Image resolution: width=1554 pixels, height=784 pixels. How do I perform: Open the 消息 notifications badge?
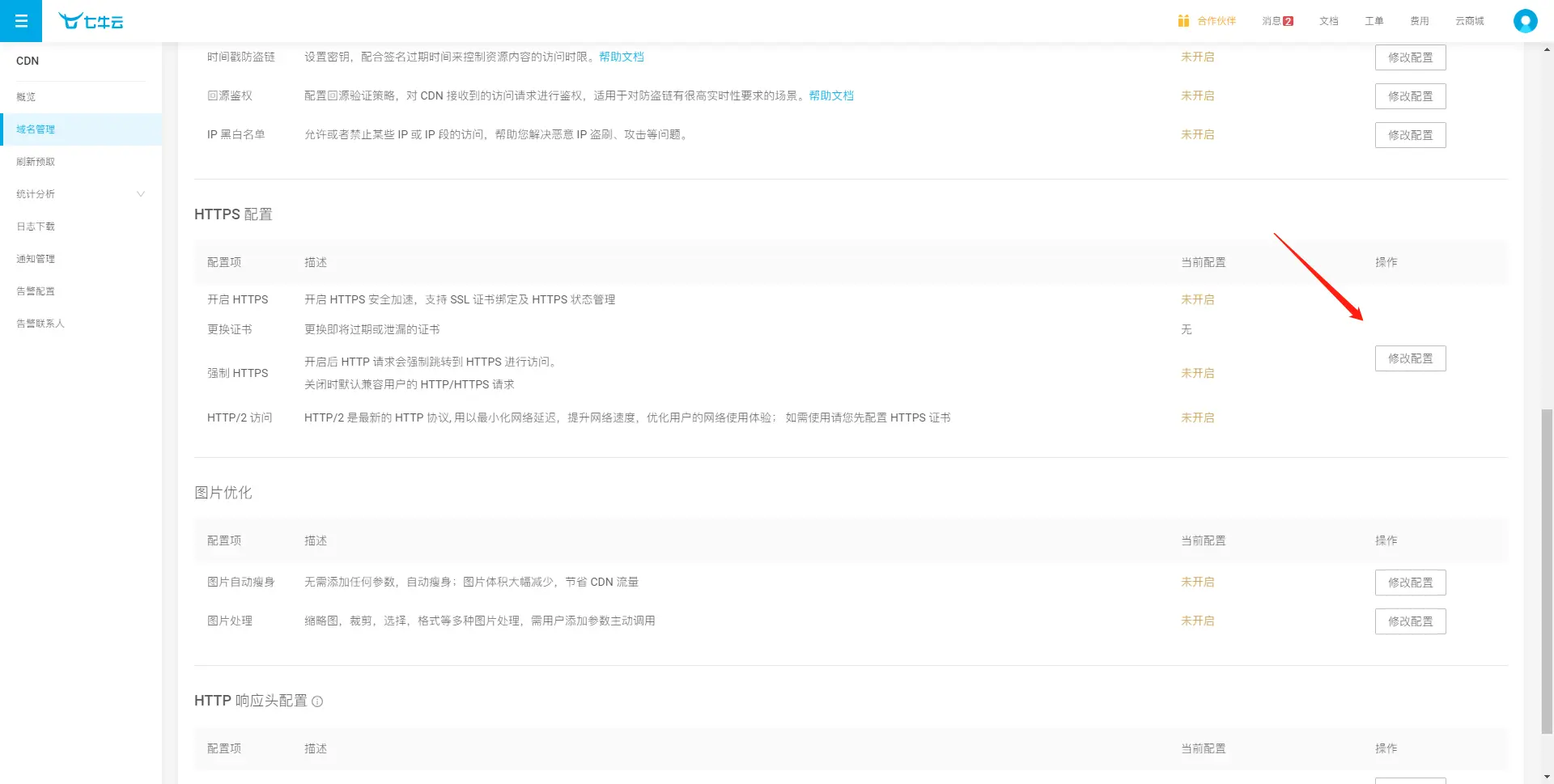click(1288, 21)
